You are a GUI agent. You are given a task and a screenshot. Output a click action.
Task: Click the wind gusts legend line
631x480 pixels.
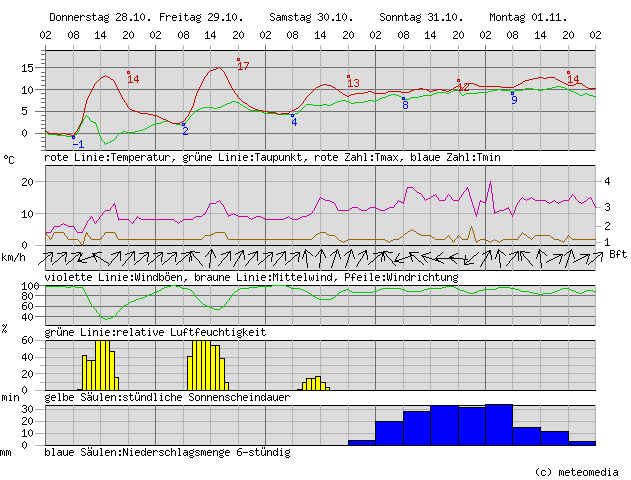[251, 277]
